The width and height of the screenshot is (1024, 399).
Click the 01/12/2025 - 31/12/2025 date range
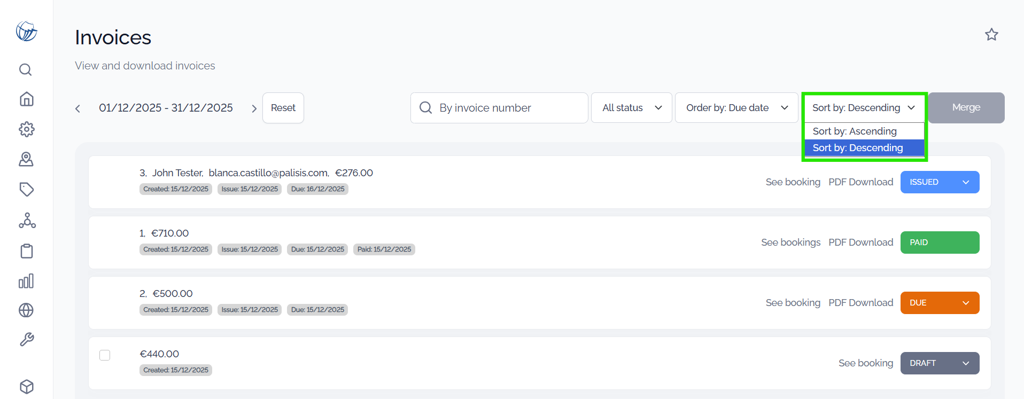point(166,108)
